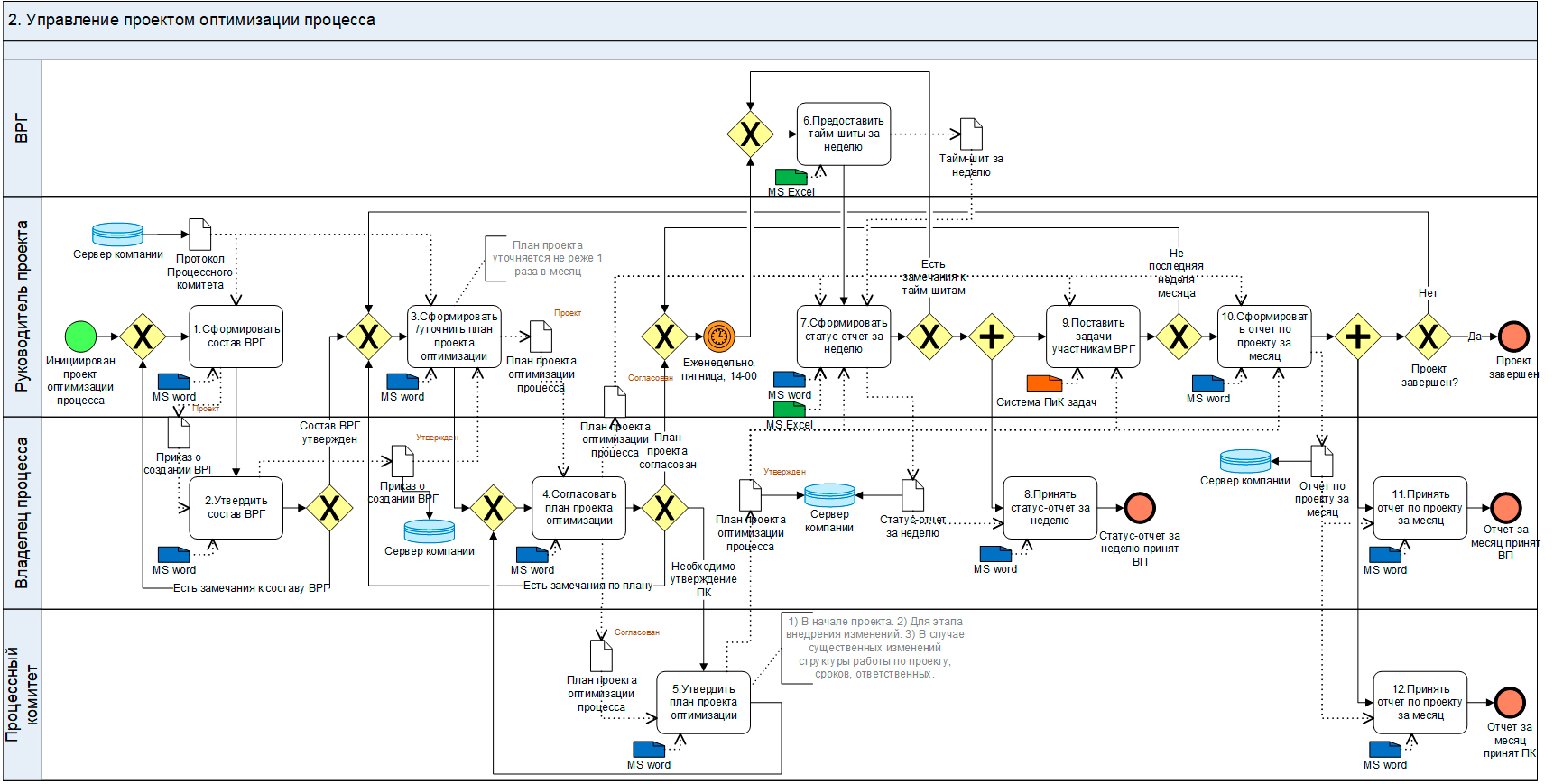Click the parallel plus gateway before task 9
The height and width of the screenshot is (784, 1563).
pos(992,337)
